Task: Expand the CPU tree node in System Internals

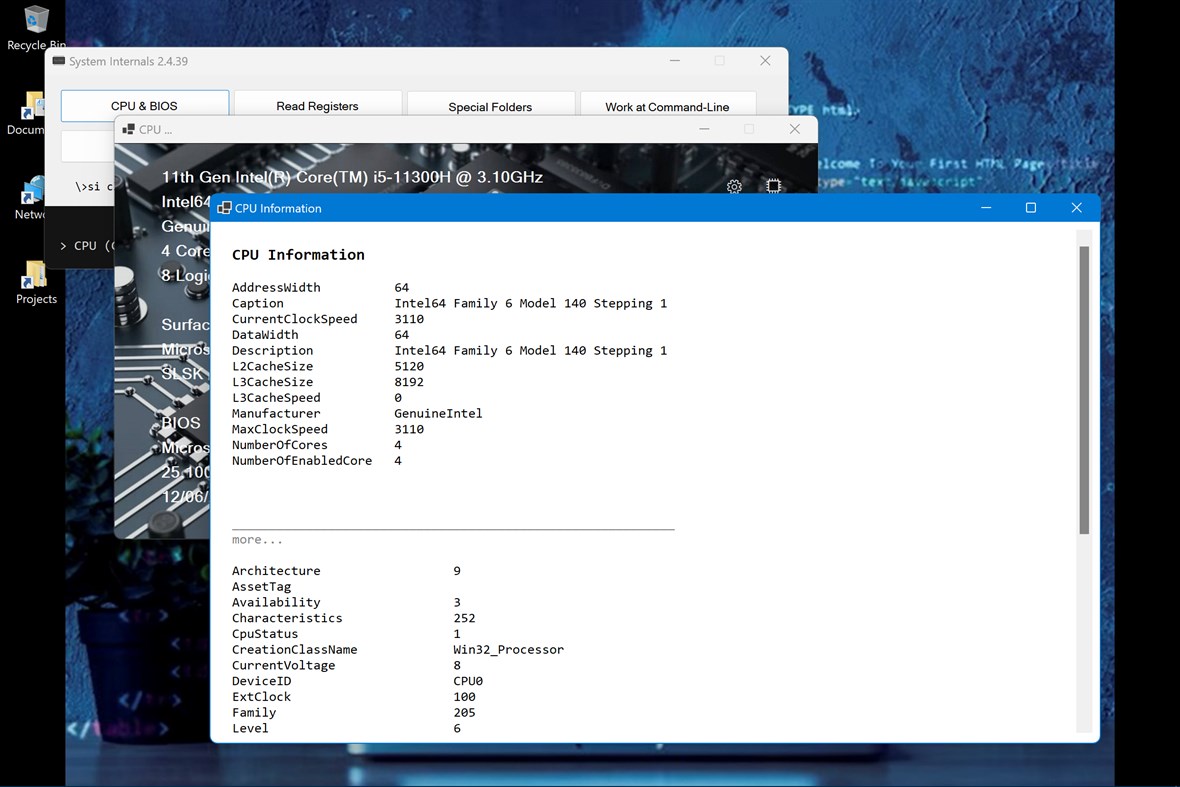Action: (63, 246)
